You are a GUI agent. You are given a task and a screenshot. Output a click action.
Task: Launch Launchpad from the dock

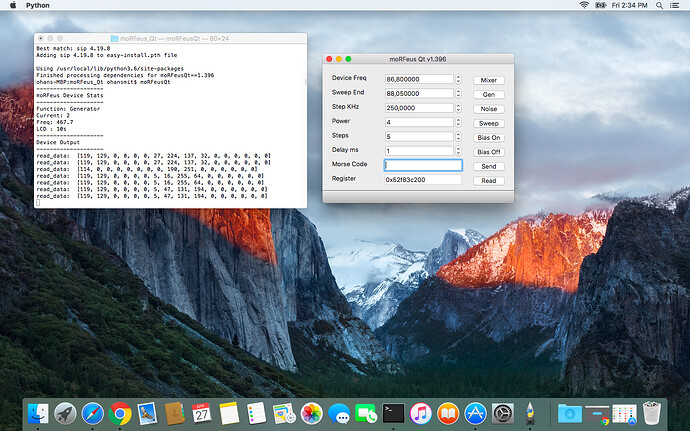tap(65, 413)
